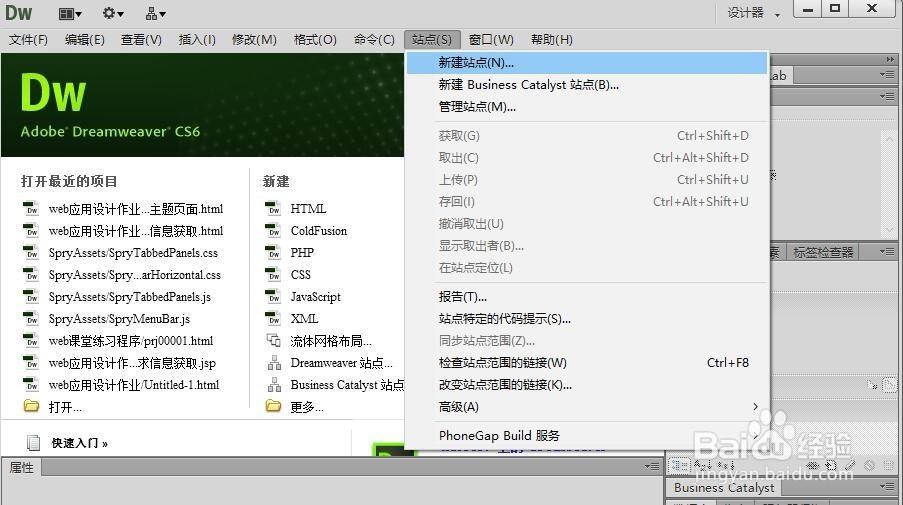Click the JavaScript new document icon
Viewport: 903px width, 505px height.
click(273, 297)
